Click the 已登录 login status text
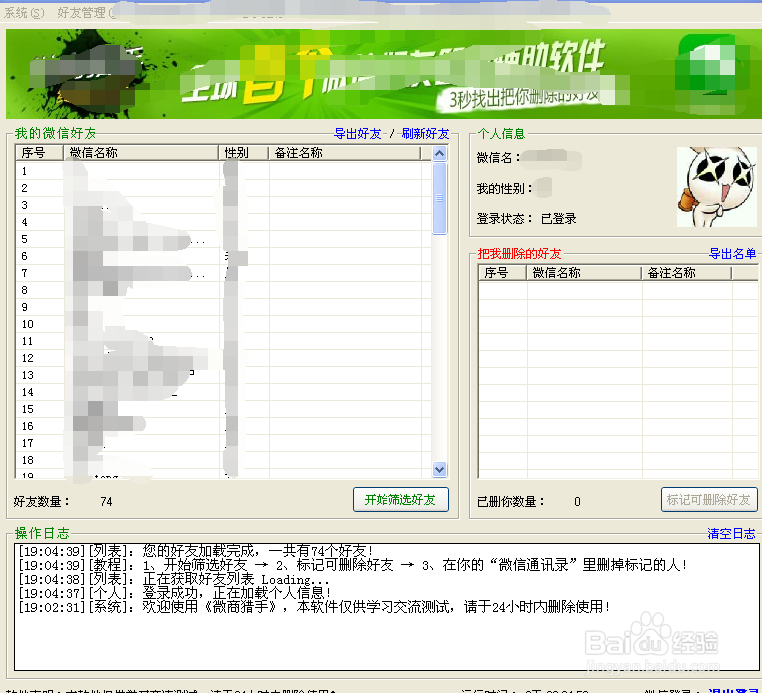 (x=558, y=219)
